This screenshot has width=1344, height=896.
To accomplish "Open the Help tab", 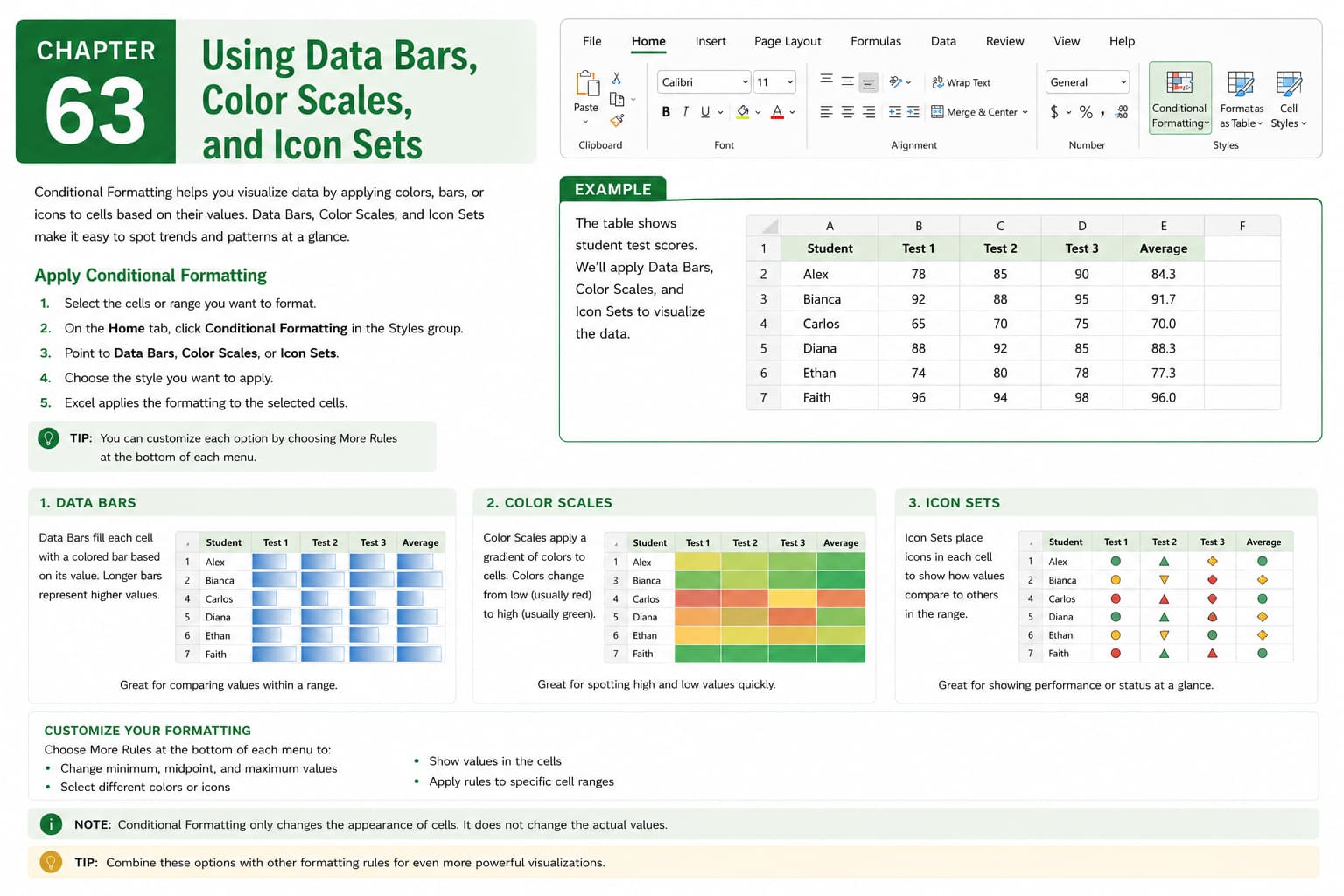I will 1122,41.
